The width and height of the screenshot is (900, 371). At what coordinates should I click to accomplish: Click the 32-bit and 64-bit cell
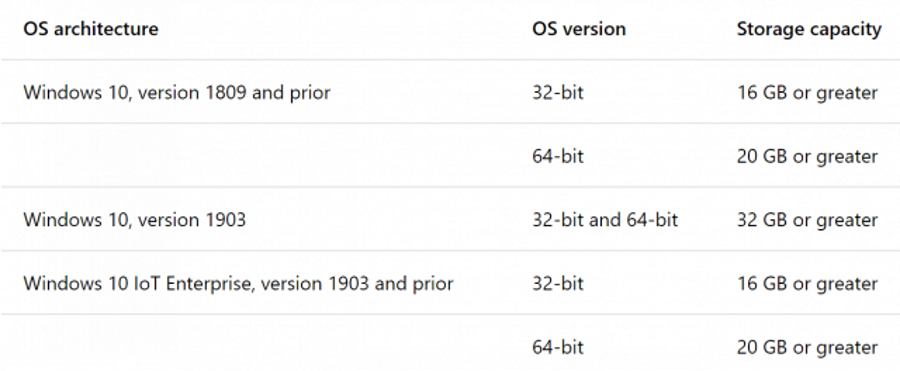(605, 220)
